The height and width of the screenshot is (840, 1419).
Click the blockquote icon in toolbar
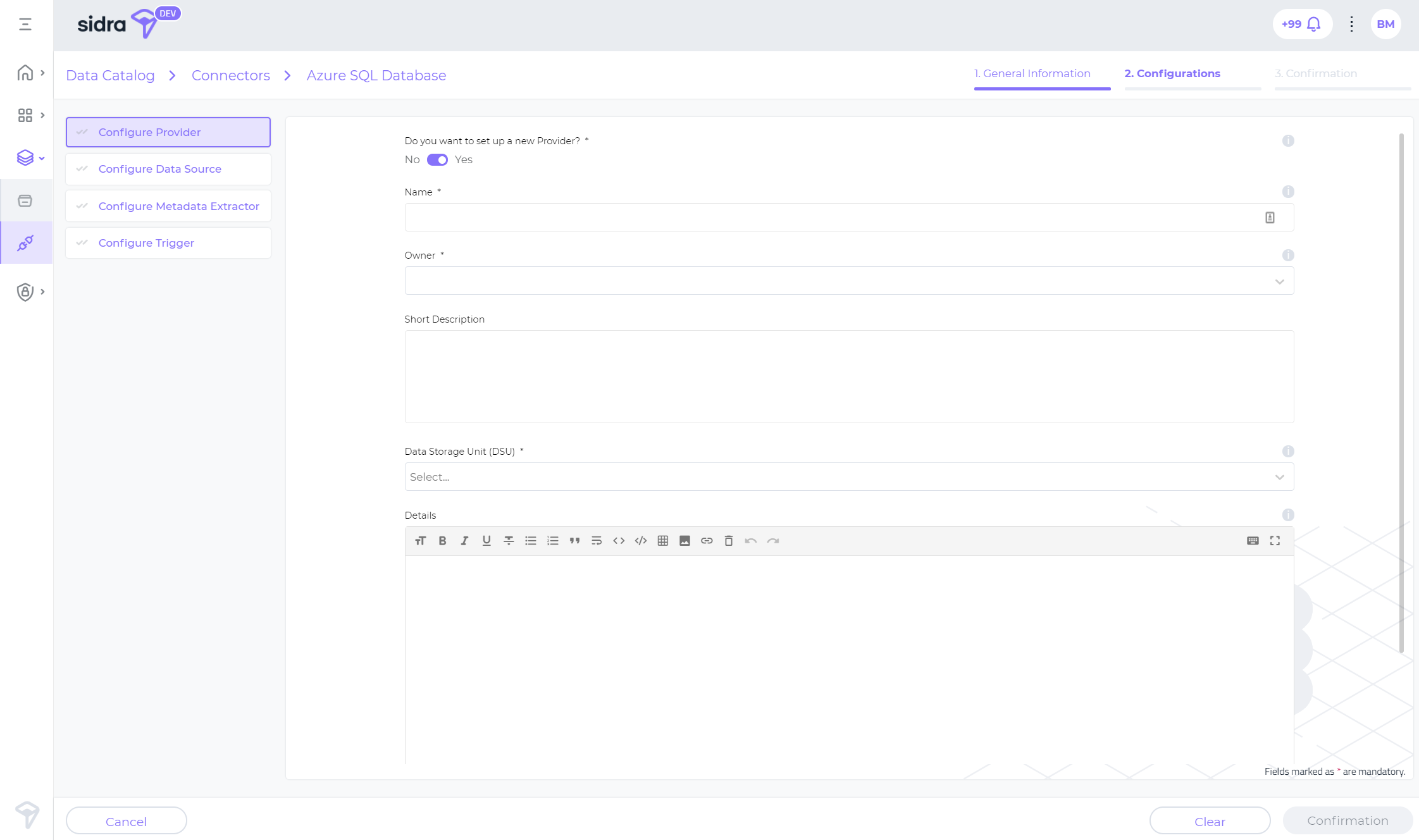[574, 541]
